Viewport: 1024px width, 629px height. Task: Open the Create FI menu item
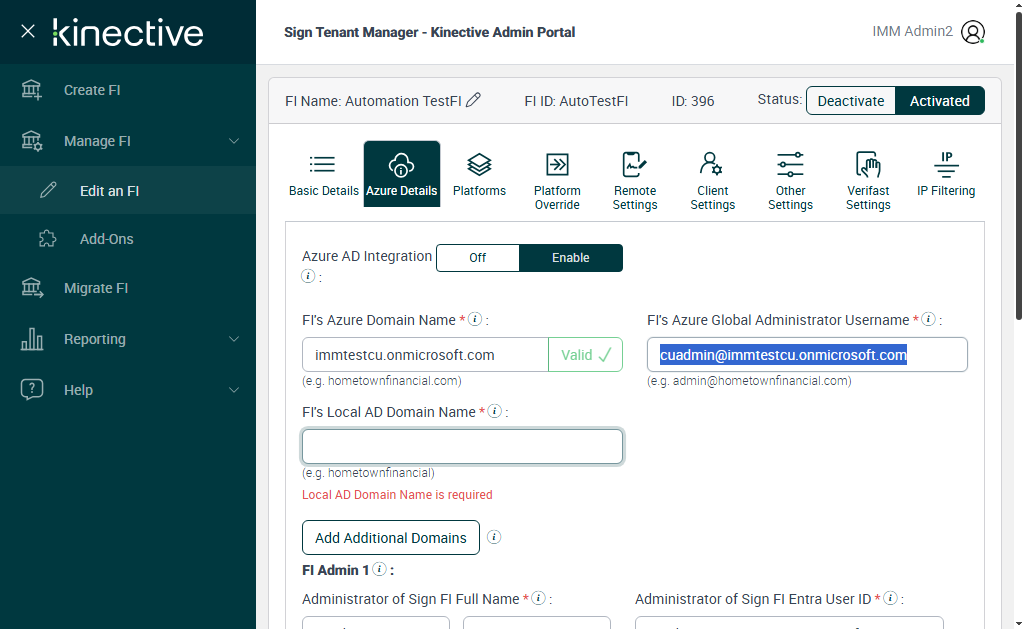tap(128, 90)
